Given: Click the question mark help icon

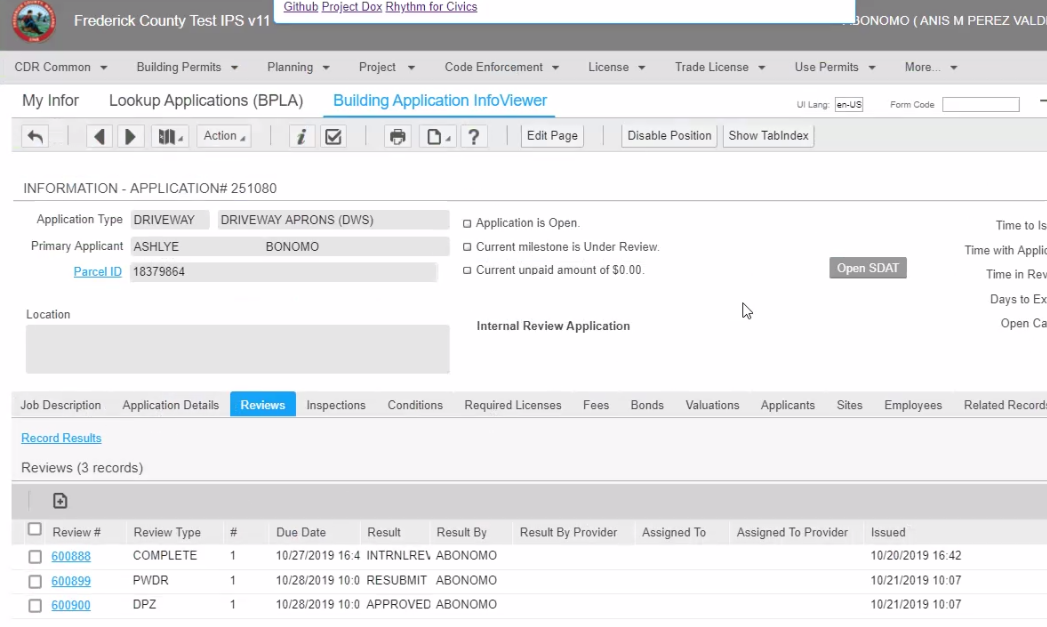Looking at the screenshot, I should pyautogui.click(x=473, y=136).
